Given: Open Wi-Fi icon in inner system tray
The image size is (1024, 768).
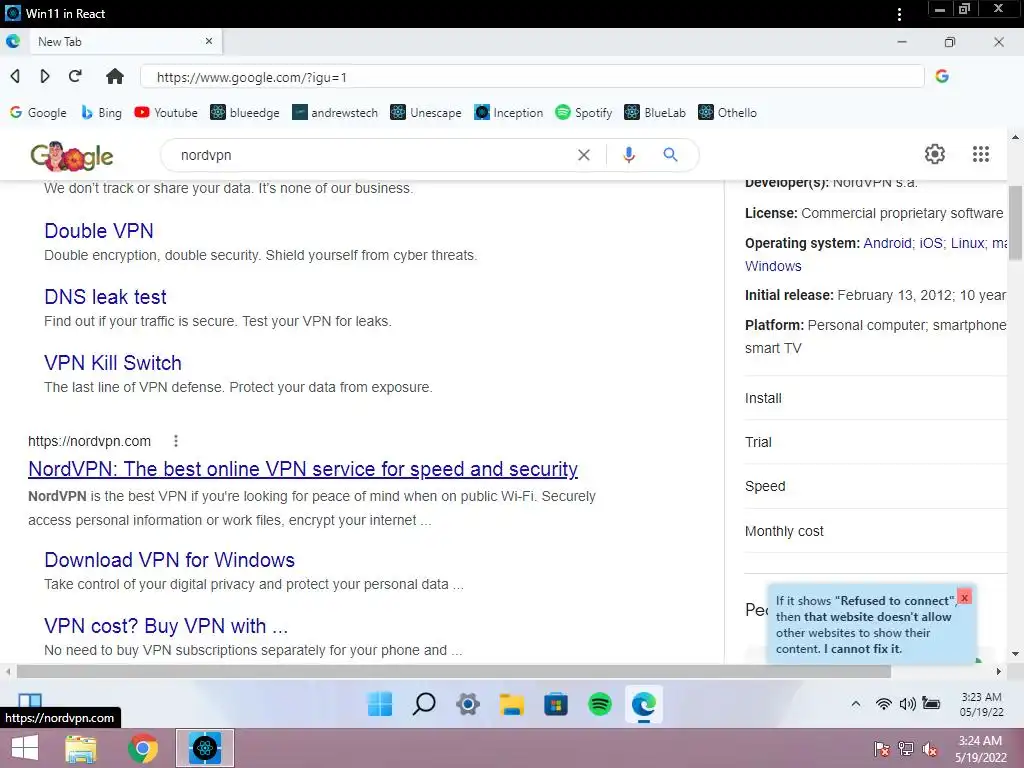Looking at the screenshot, I should pyautogui.click(x=884, y=703).
